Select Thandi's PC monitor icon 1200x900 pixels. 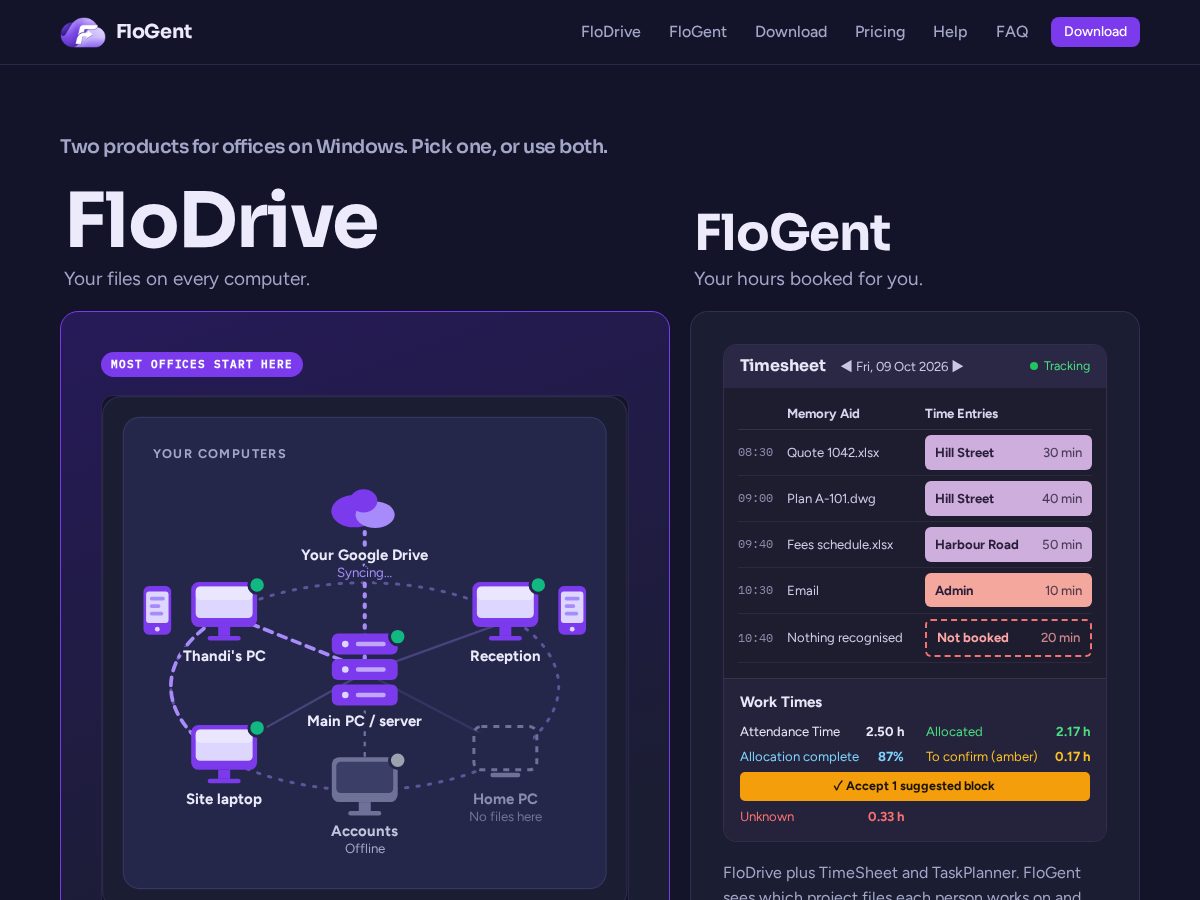(224, 610)
